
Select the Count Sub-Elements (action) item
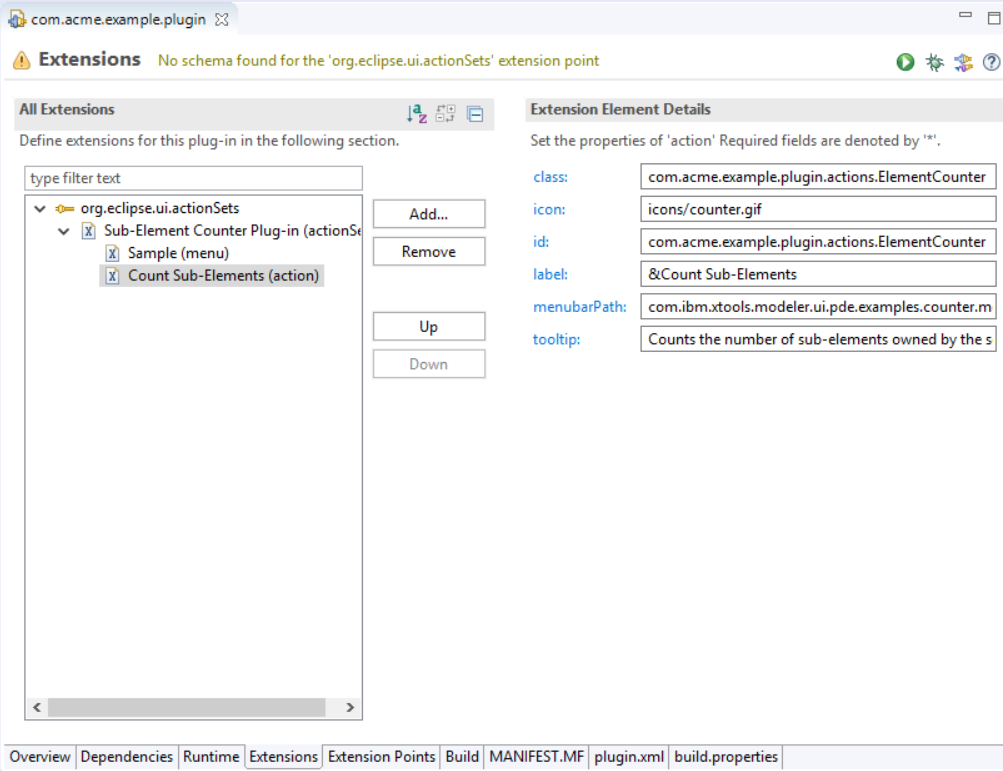coord(223,276)
